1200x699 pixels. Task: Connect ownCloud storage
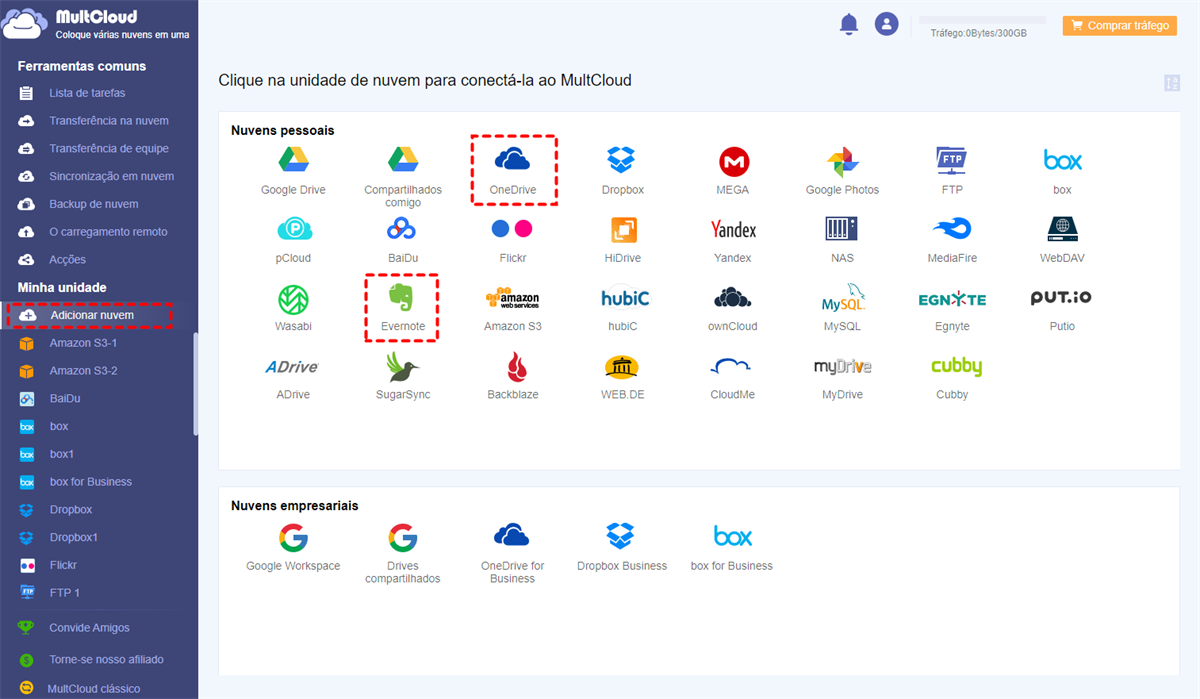(733, 307)
